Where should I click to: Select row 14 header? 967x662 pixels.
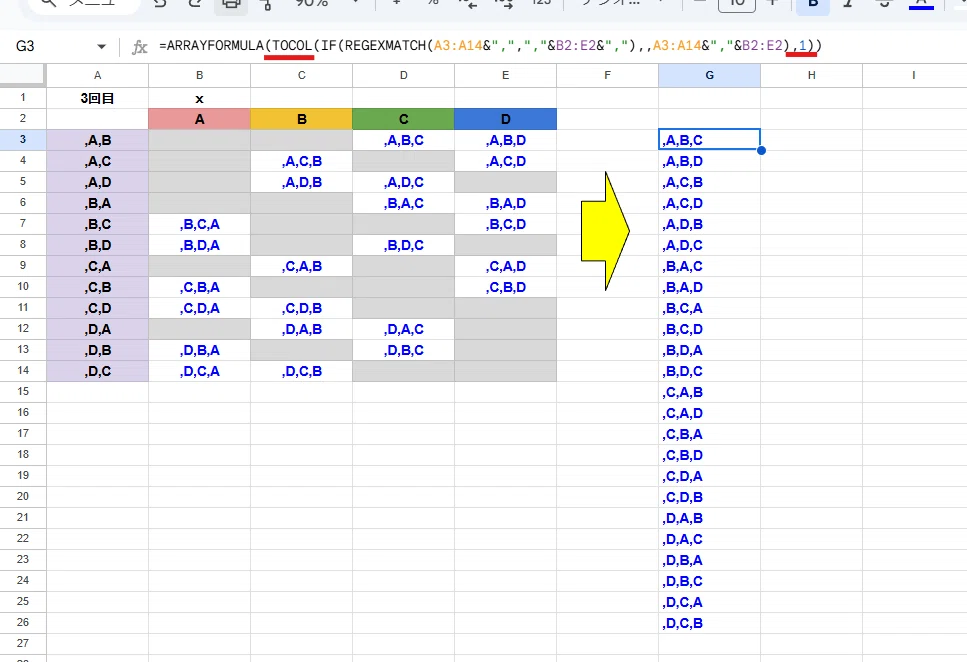point(23,370)
